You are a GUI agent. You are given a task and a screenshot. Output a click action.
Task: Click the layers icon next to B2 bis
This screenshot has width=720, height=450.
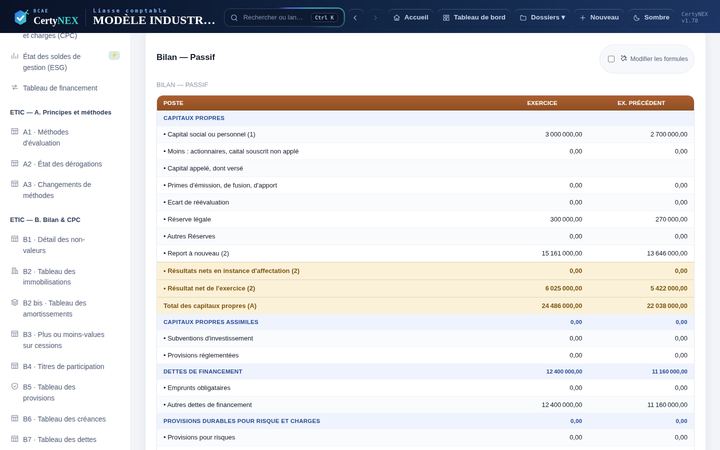tap(14, 303)
